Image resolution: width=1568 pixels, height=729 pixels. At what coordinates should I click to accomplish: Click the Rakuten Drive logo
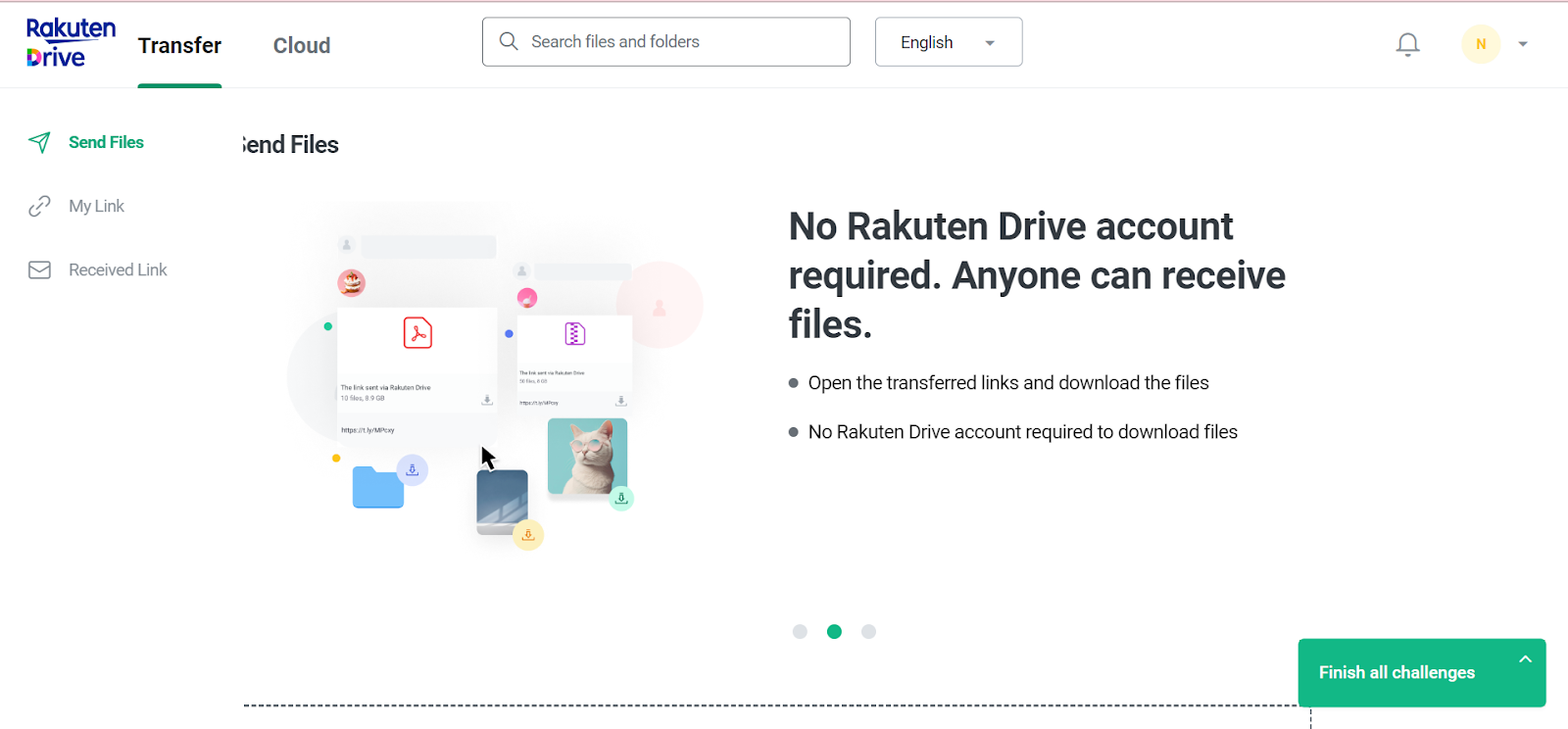pyautogui.click(x=71, y=43)
